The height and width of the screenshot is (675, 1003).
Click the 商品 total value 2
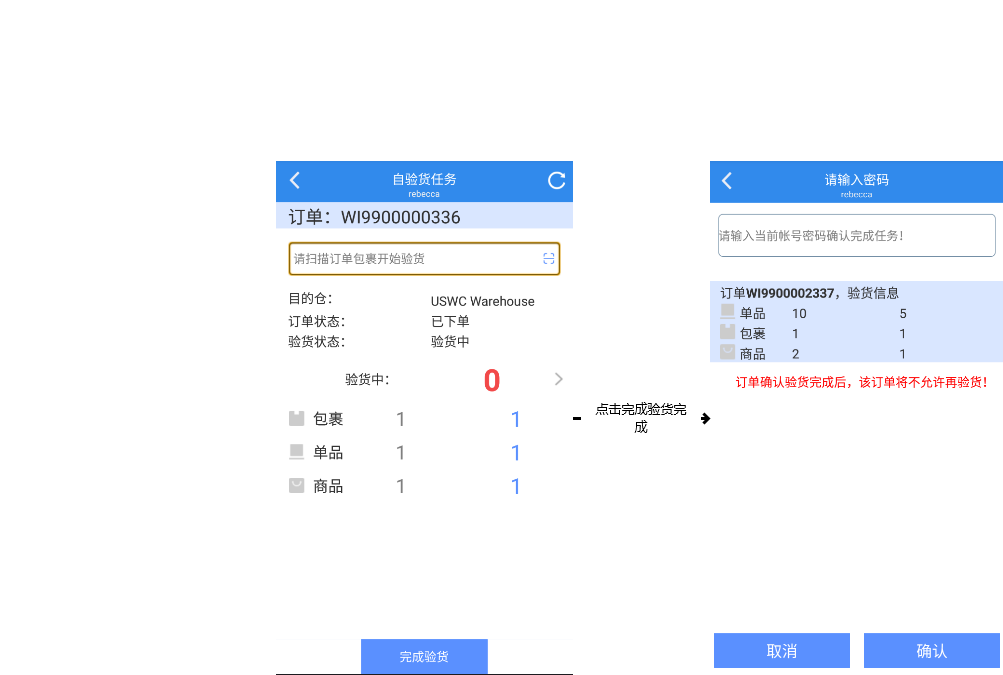pyautogui.click(x=796, y=354)
